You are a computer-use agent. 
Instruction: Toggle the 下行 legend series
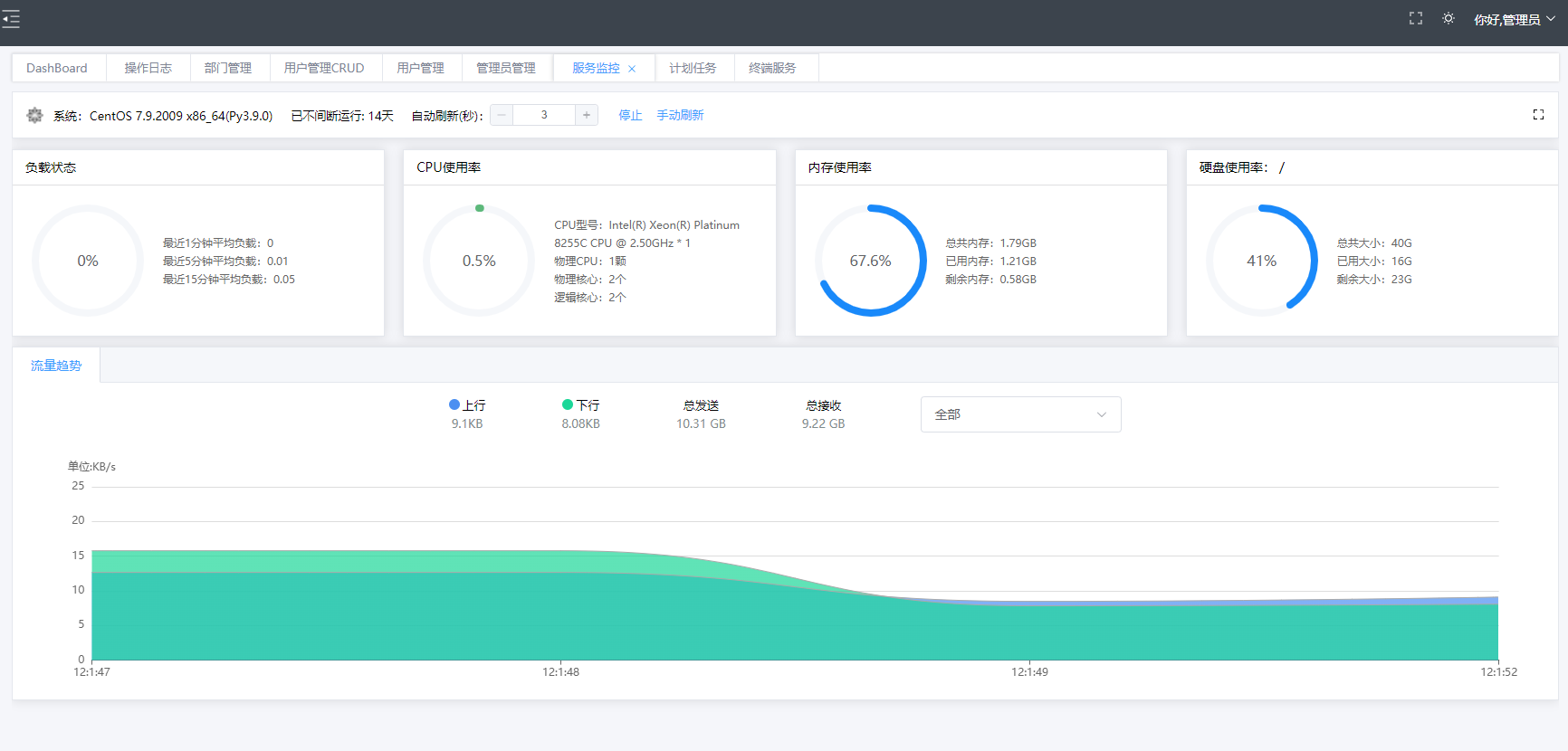pyautogui.click(x=580, y=405)
